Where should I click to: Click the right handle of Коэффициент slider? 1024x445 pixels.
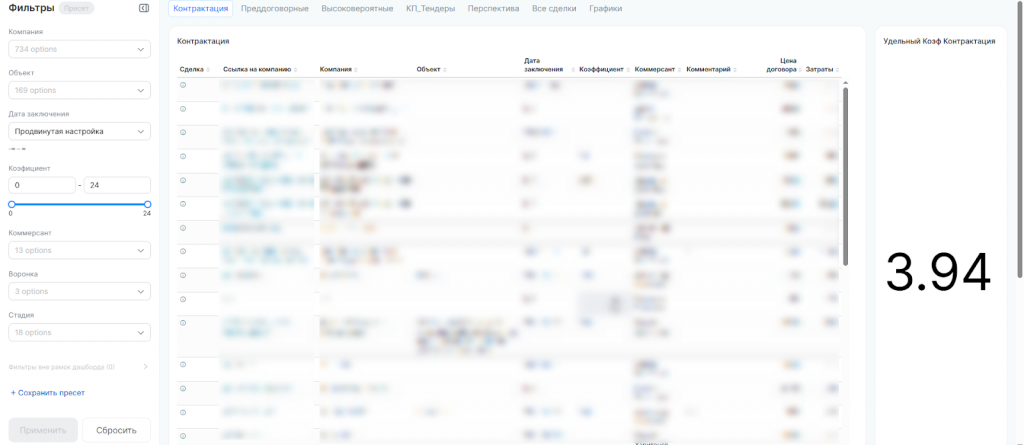click(148, 204)
